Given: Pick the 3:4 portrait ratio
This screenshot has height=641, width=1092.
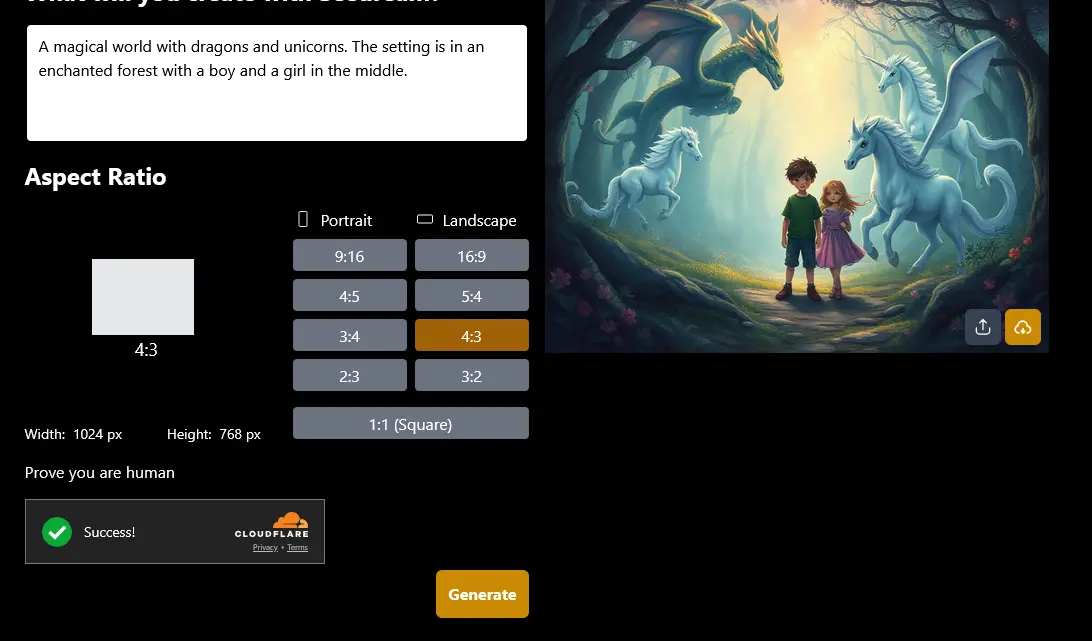Looking at the screenshot, I should click(350, 336).
